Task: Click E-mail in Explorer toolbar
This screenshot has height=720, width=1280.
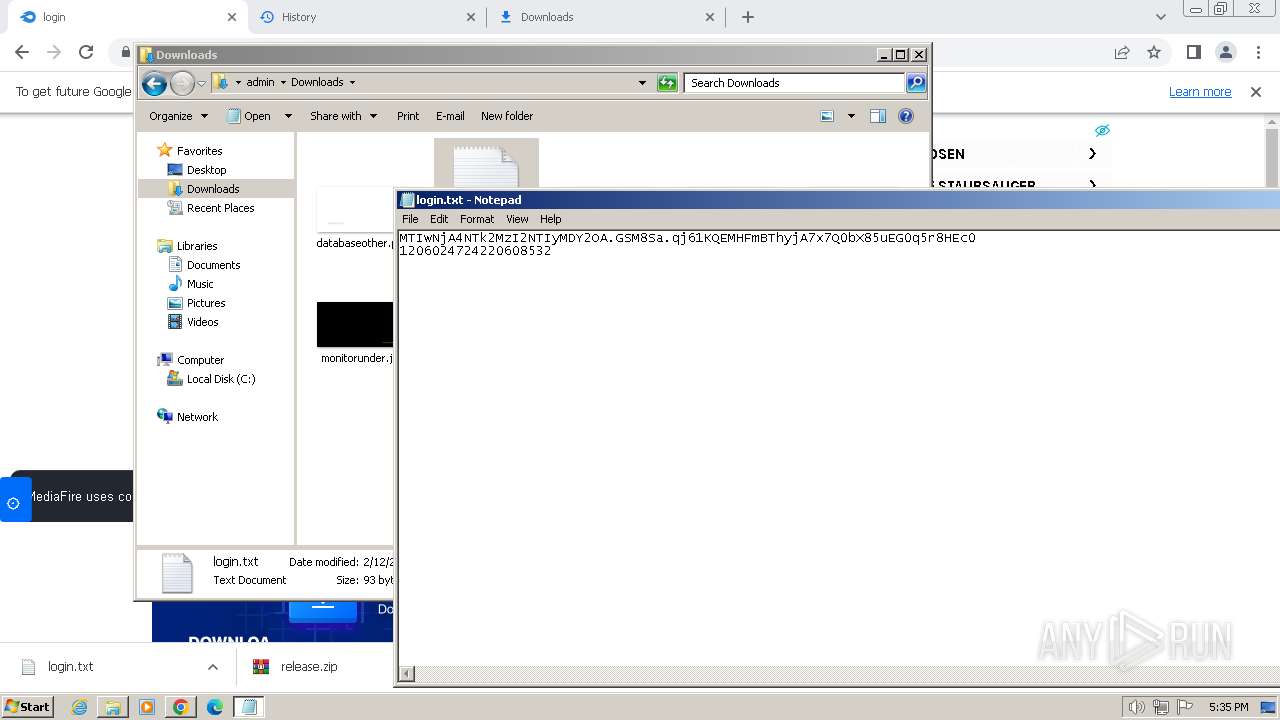Action: 450,116
